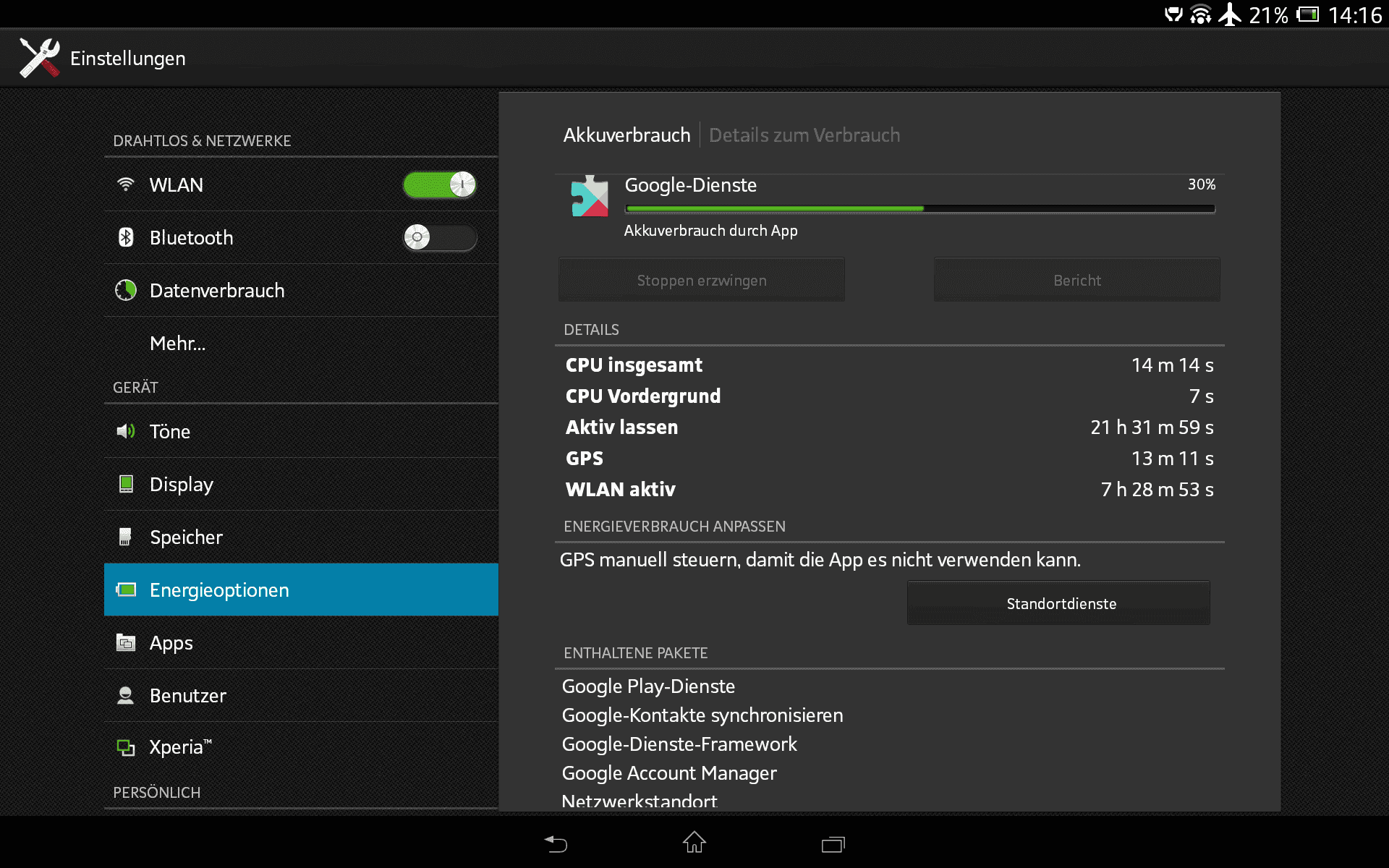Click the GPS usage row
Screen dimensions: 1389x868
pyautogui.click(x=890, y=459)
